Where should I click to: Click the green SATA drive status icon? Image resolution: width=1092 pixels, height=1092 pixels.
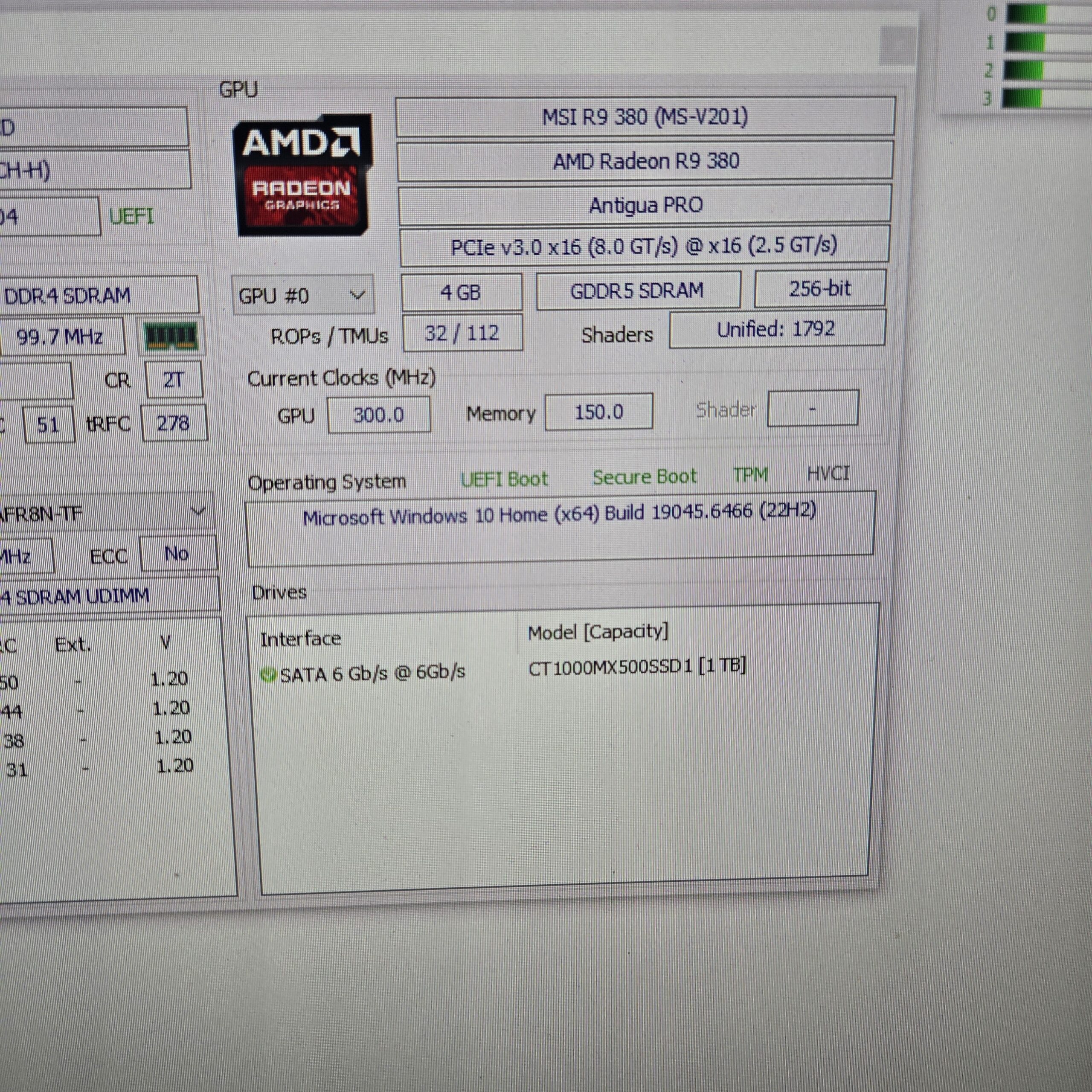pos(268,674)
